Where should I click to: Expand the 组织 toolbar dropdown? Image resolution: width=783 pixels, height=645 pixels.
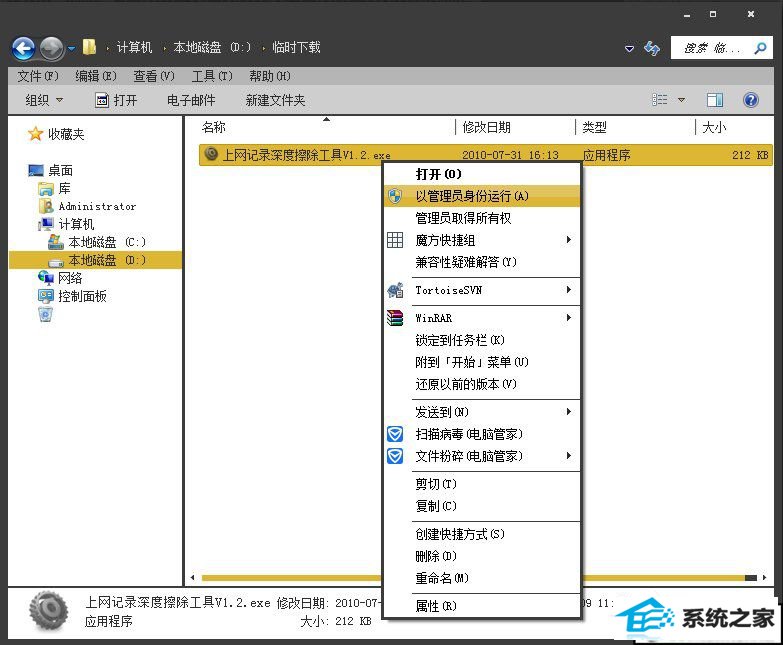(x=44, y=100)
